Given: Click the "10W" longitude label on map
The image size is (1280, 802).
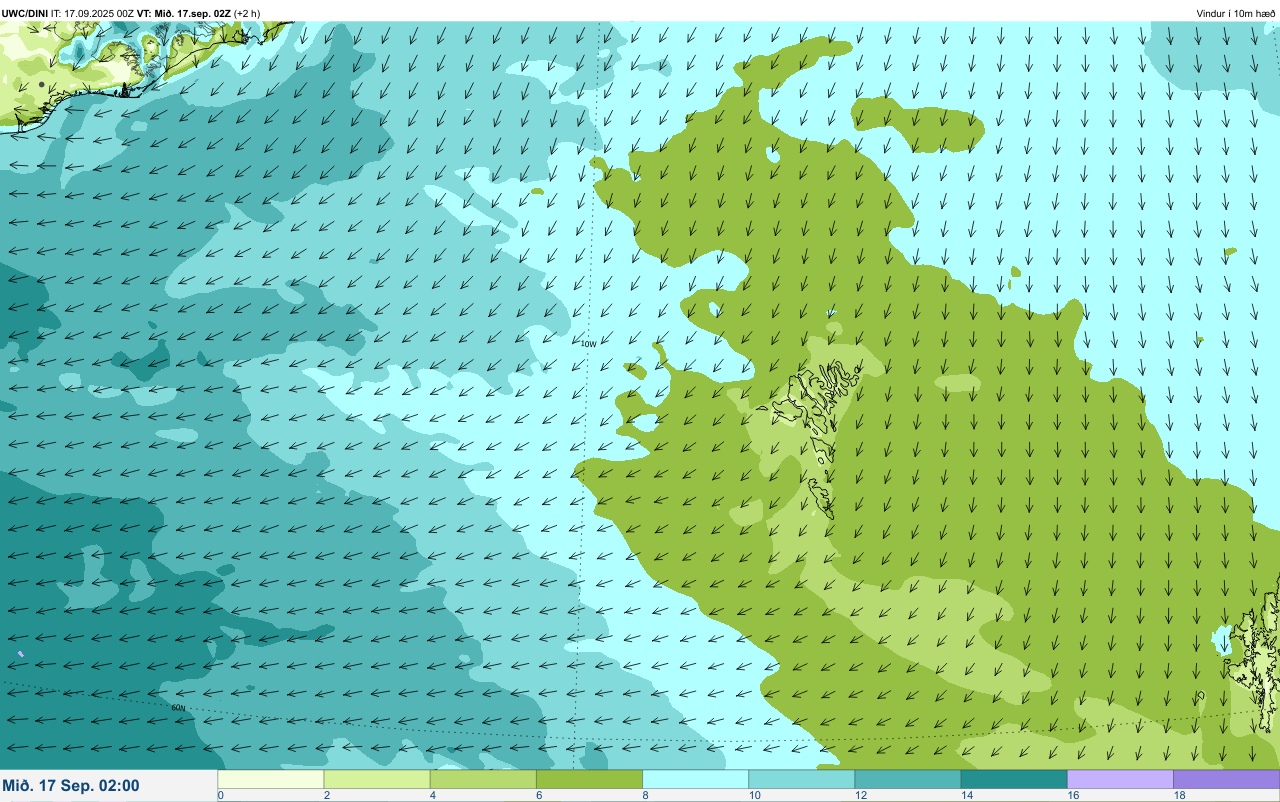Looking at the screenshot, I should (588, 344).
